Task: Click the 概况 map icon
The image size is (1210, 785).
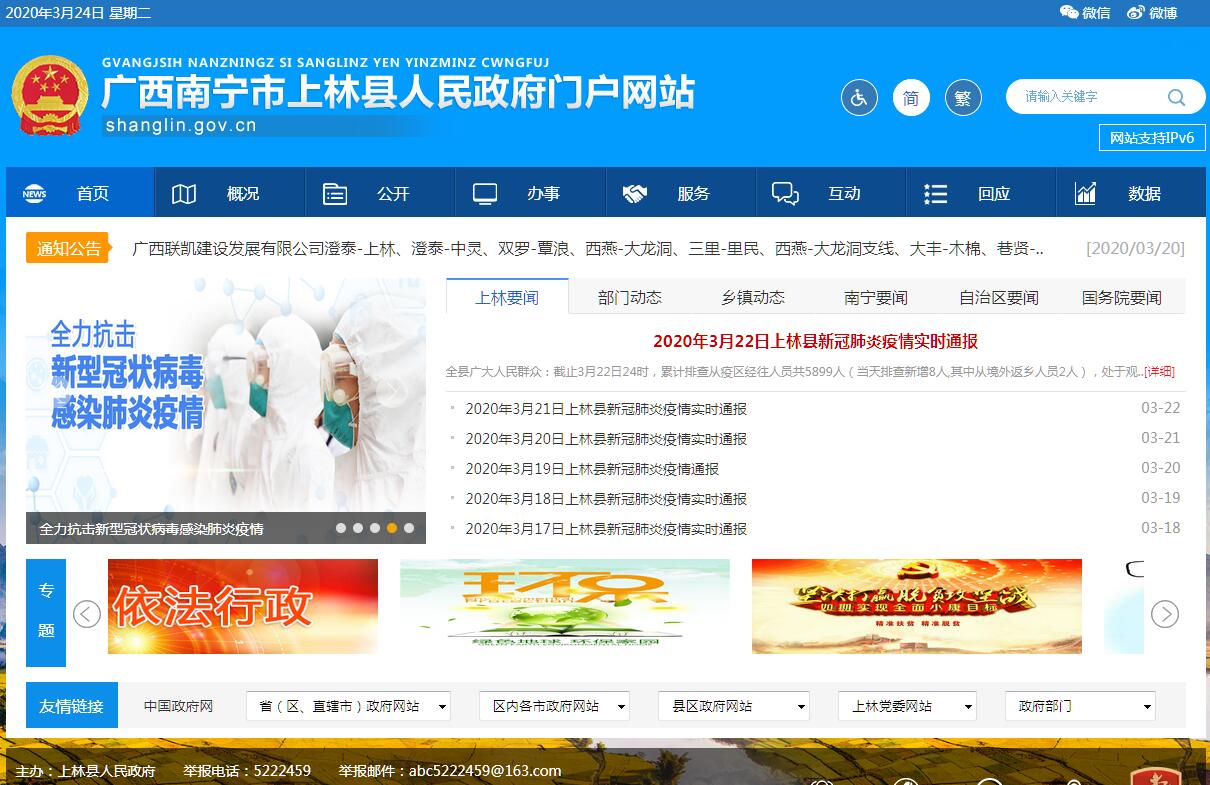Action: [x=184, y=194]
